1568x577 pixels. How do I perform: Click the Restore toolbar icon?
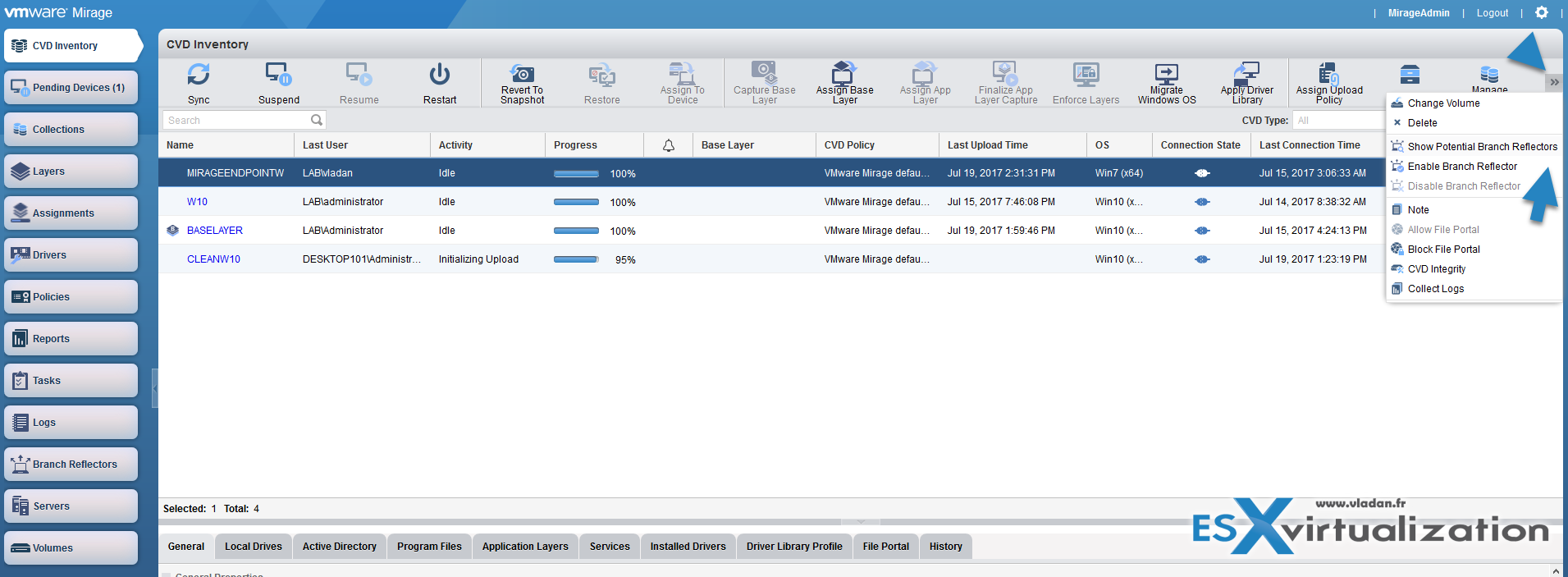click(602, 76)
